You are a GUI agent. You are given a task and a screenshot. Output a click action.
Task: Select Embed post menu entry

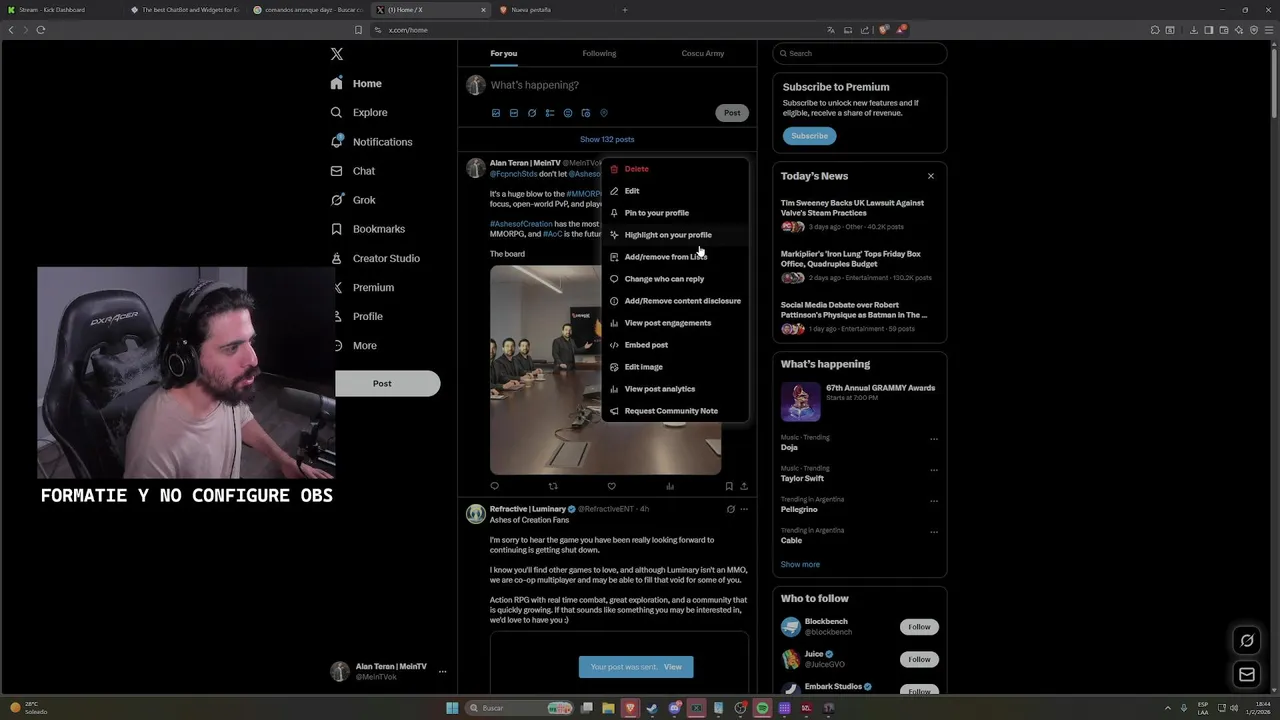tap(675, 345)
